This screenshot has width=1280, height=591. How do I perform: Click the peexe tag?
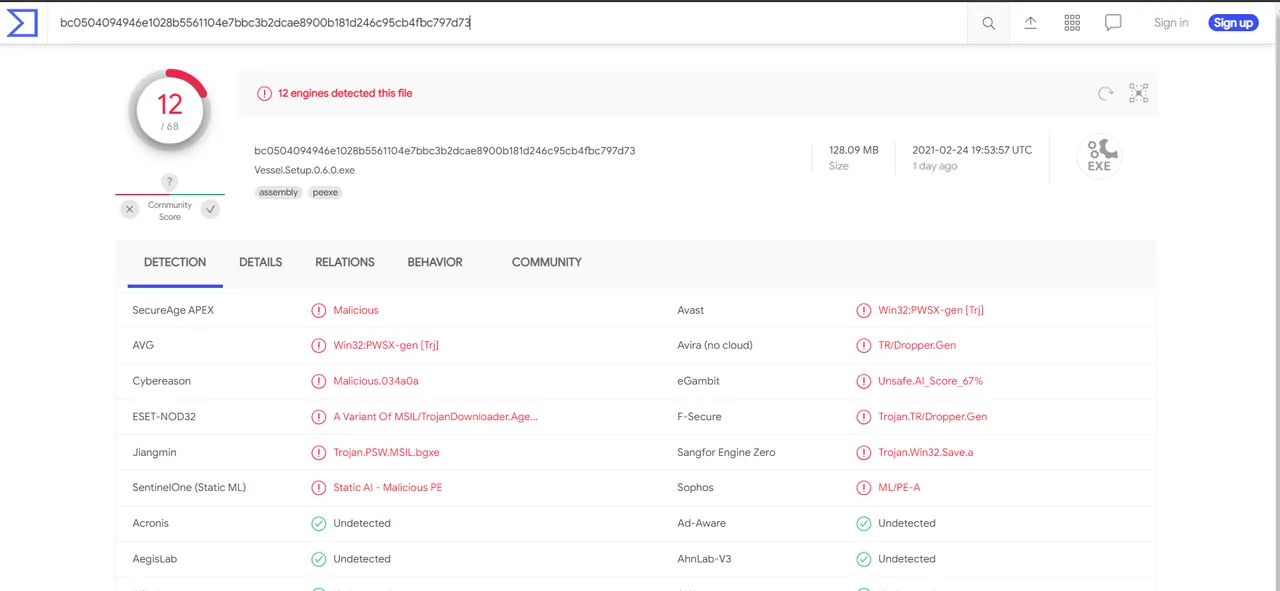pos(325,192)
